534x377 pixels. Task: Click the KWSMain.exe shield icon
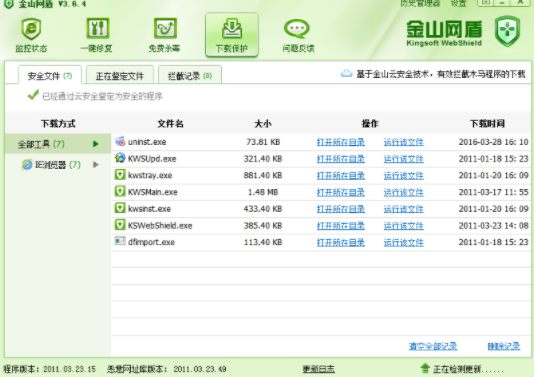(120, 191)
